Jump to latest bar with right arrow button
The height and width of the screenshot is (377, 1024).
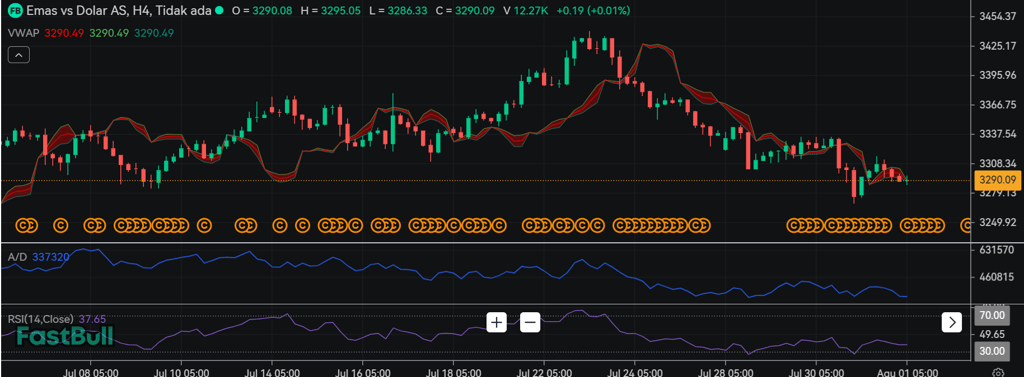pos(952,321)
